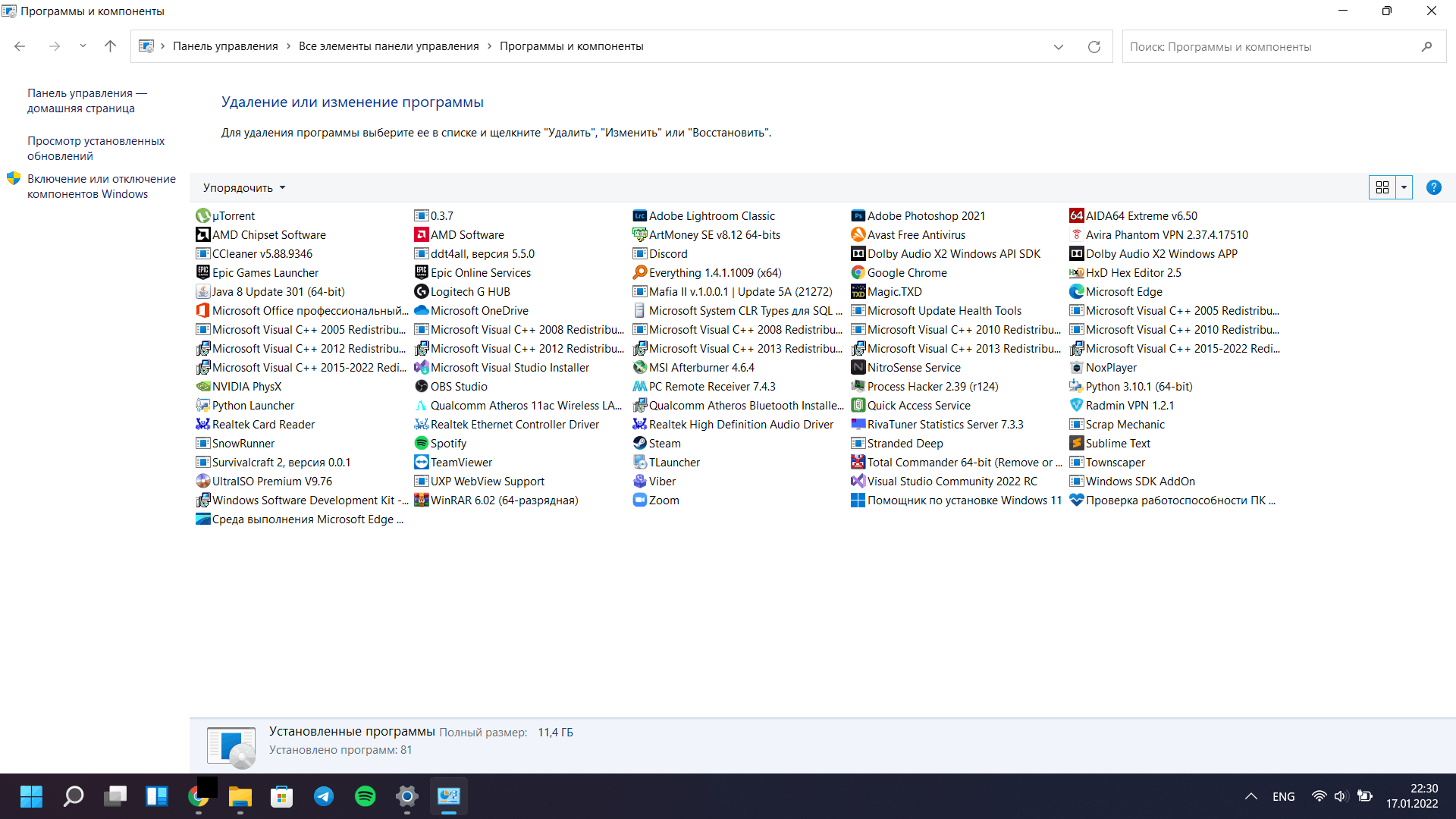Expand chevron after Панель управления breadcrumb

coord(288,46)
